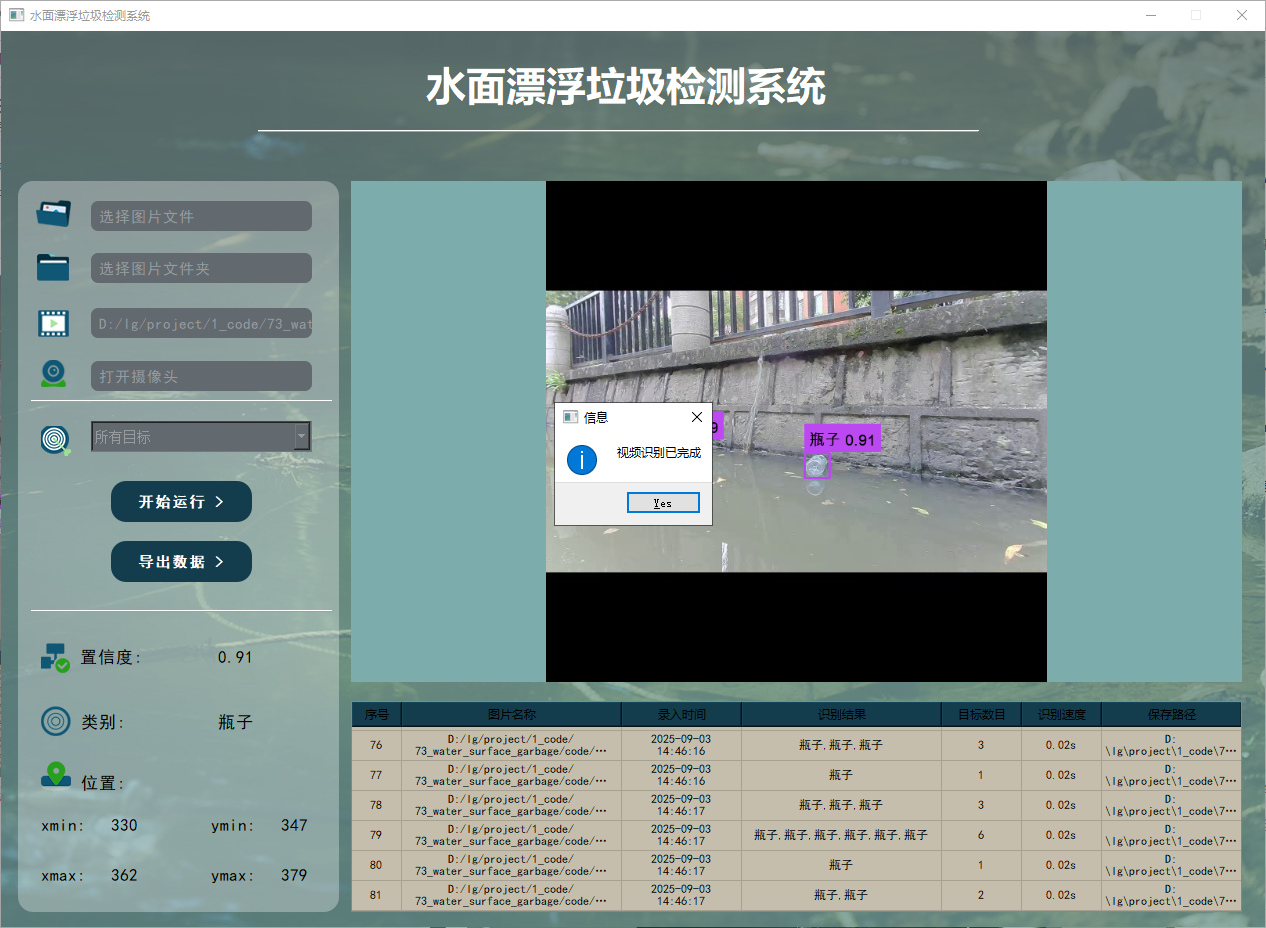Click the video path D:/lg/project field
Viewport: 1266px width, 928px height.
click(x=201, y=323)
